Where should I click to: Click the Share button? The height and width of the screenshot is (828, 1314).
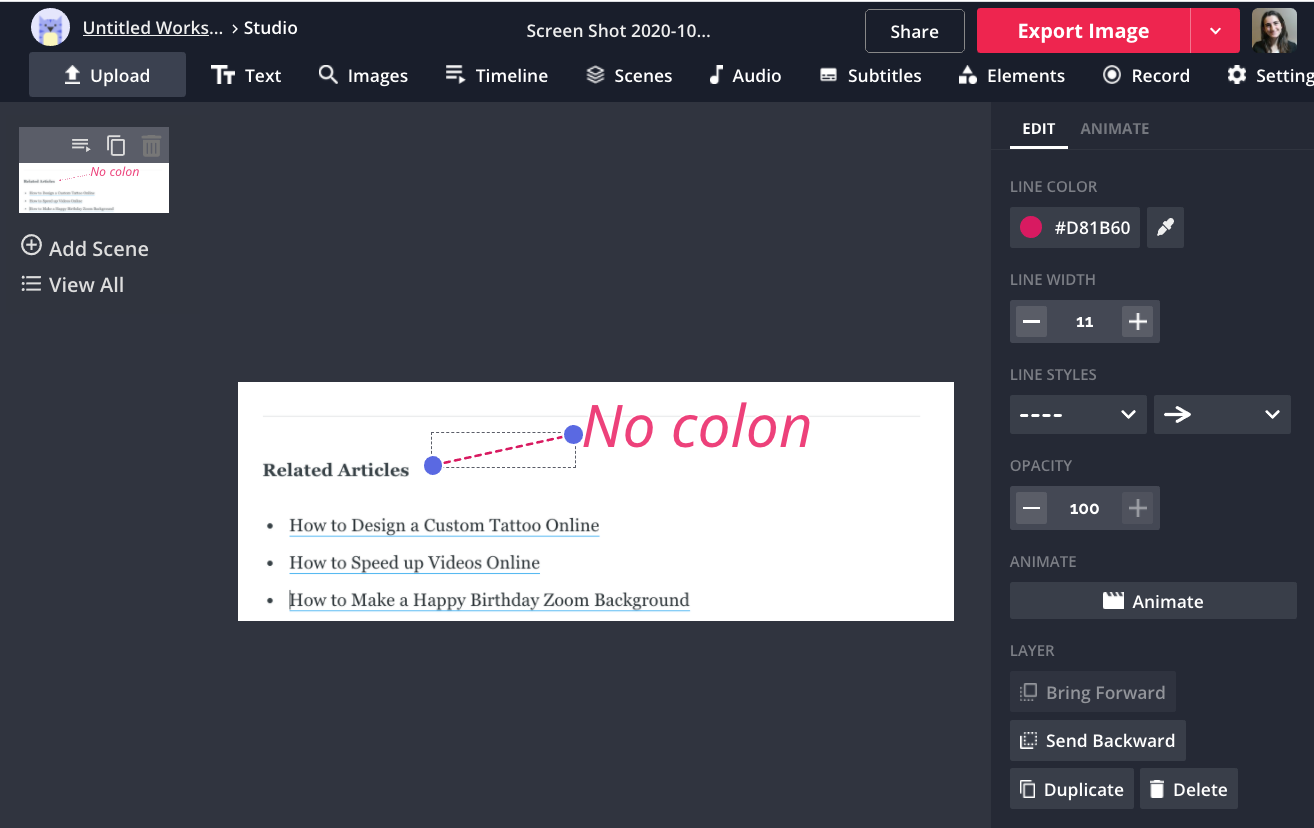(914, 31)
